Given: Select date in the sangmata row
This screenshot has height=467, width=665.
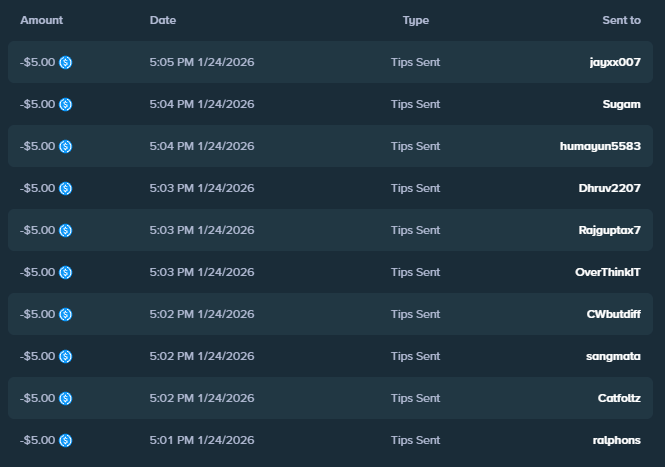Looking at the screenshot, I should coord(202,356).
